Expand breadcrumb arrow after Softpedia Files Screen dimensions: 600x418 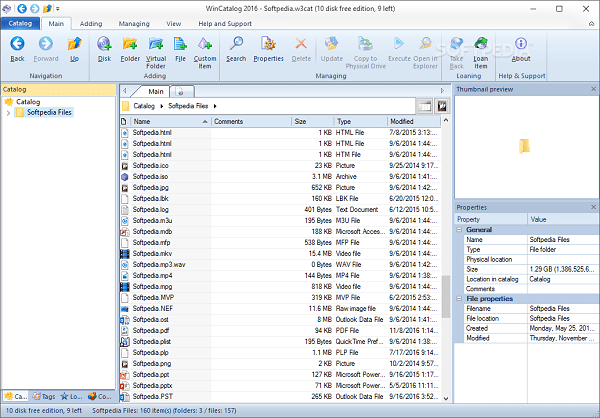(x=215, y=106)
